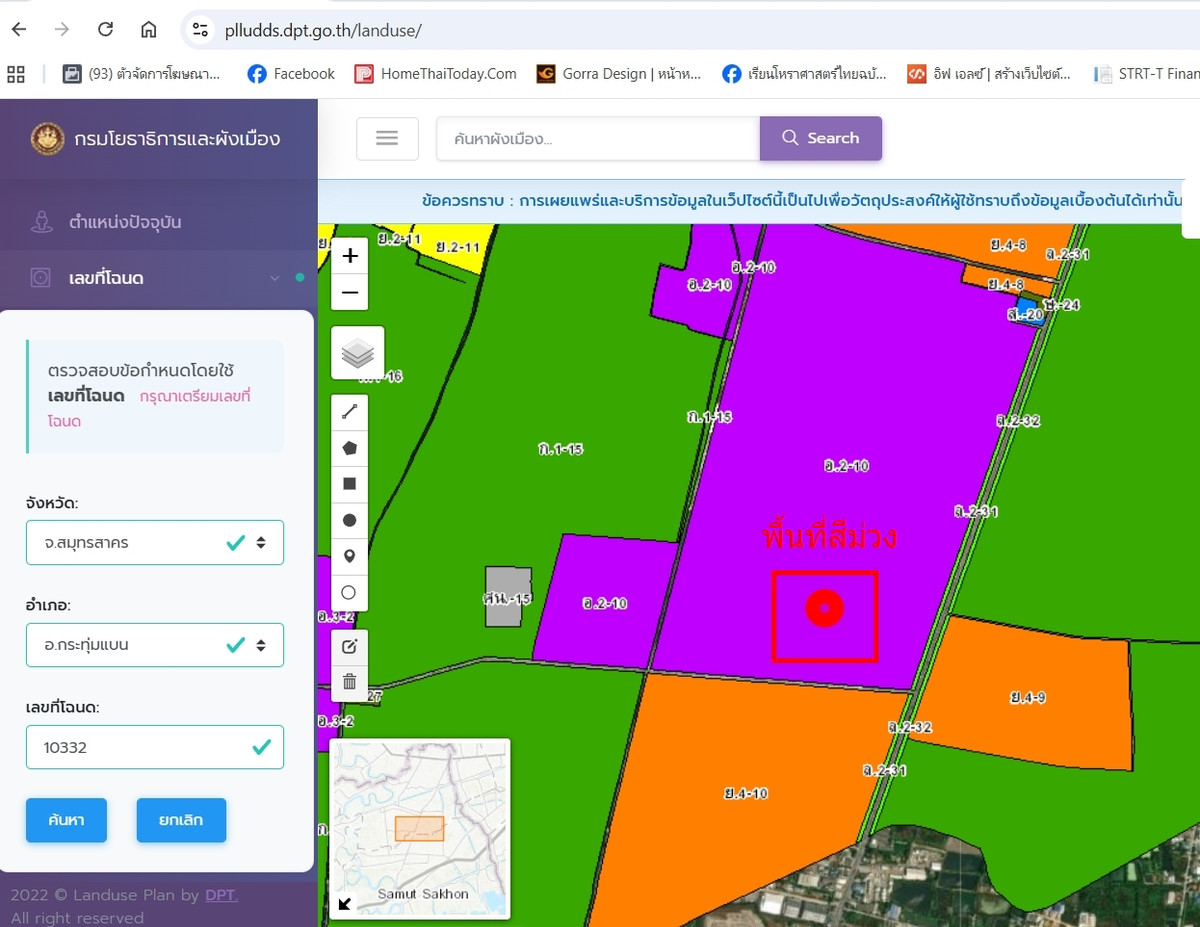
Task: Collapse the minimap using its arrow toggle
Action: (x=345, y=904)
